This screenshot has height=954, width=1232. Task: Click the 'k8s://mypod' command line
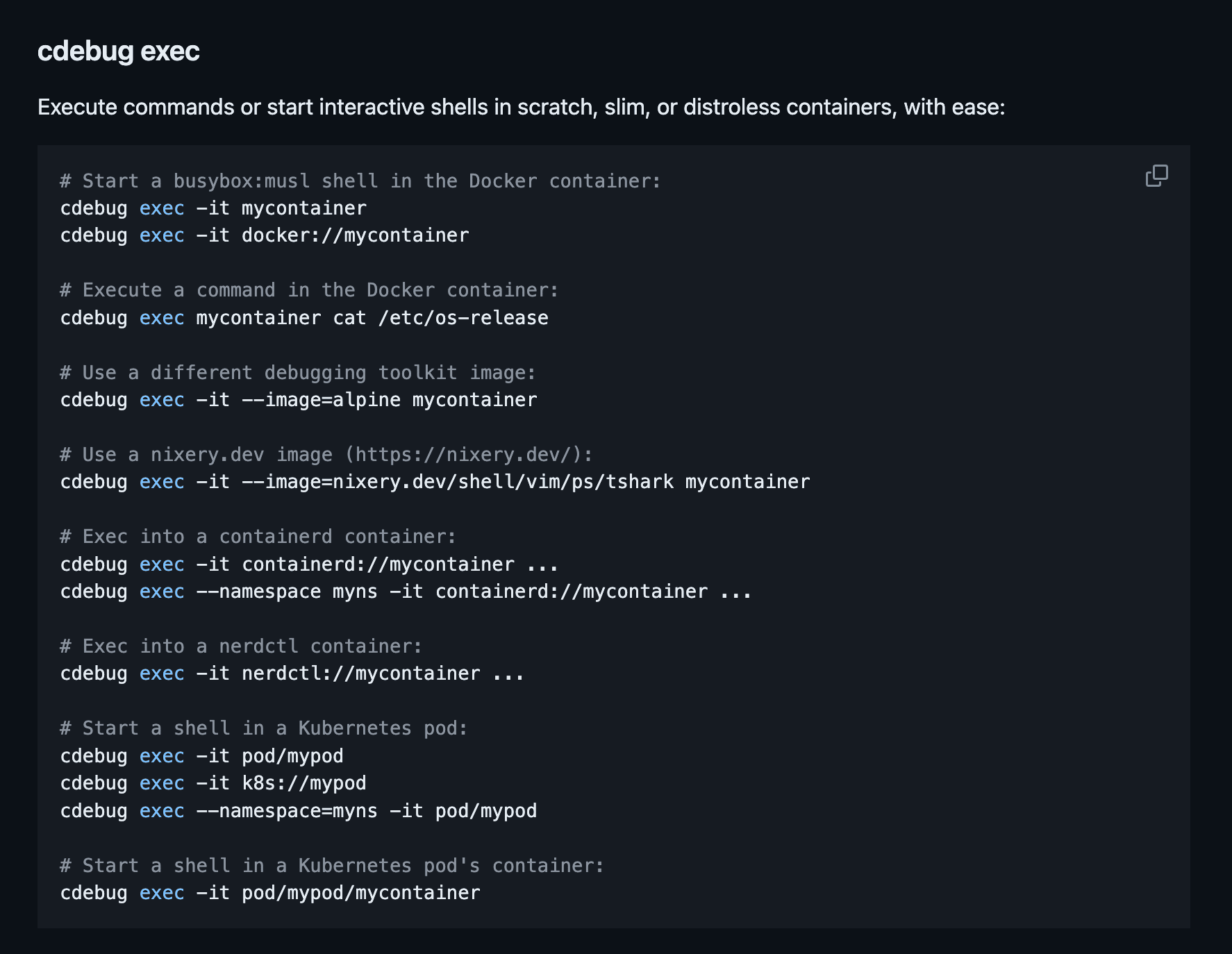pyautogui.click(x=213, y=783)
